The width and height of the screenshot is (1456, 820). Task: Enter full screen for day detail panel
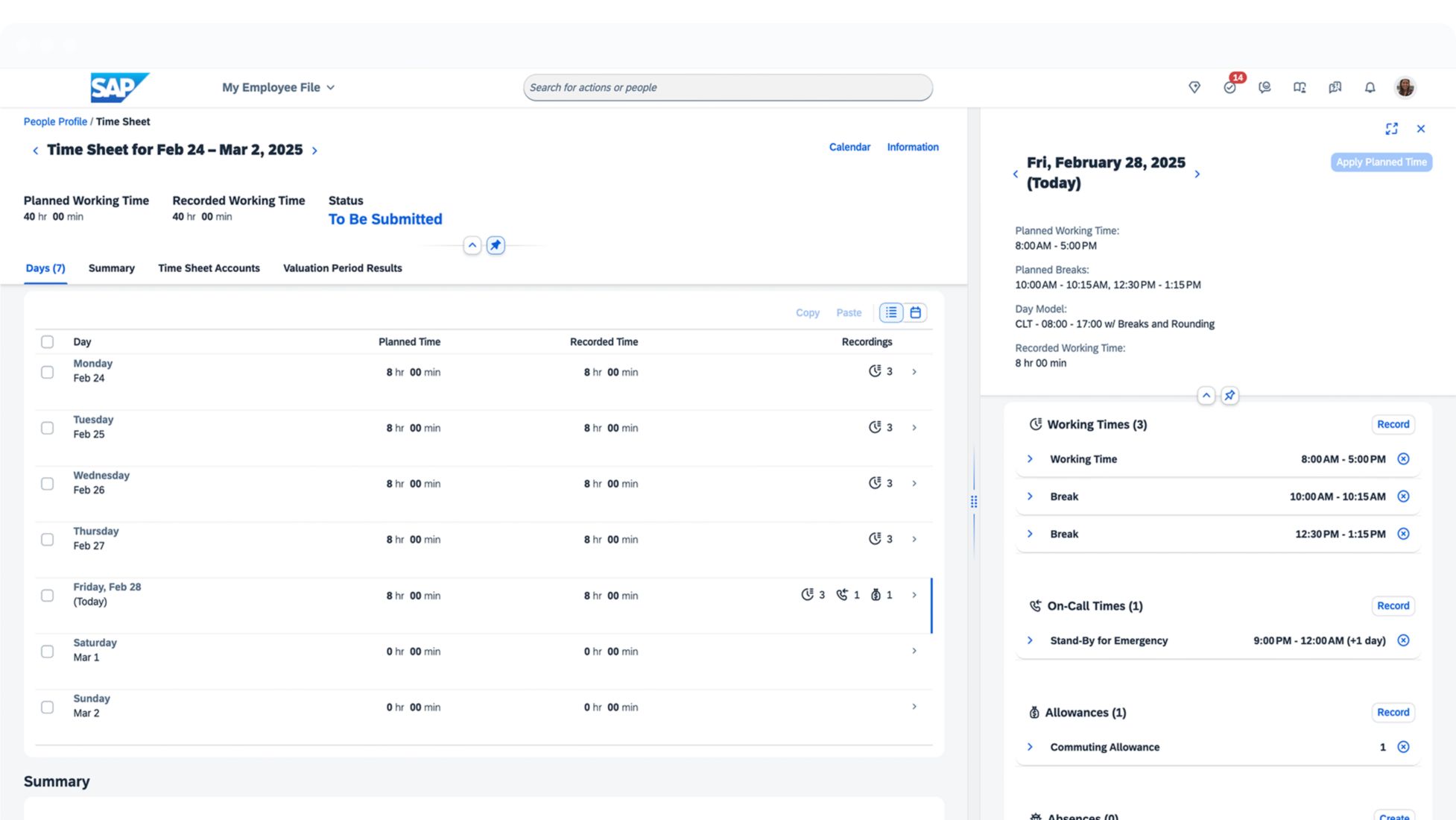(1391, 129)
